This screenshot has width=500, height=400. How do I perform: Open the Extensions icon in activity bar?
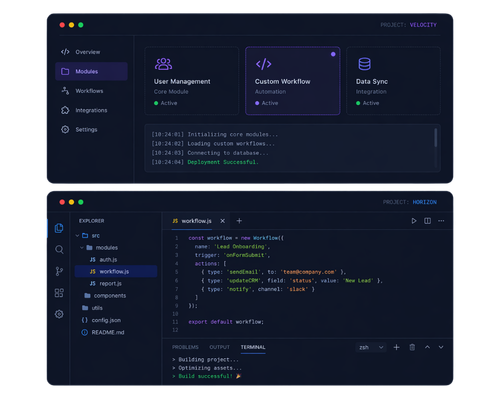click(59, 293)
